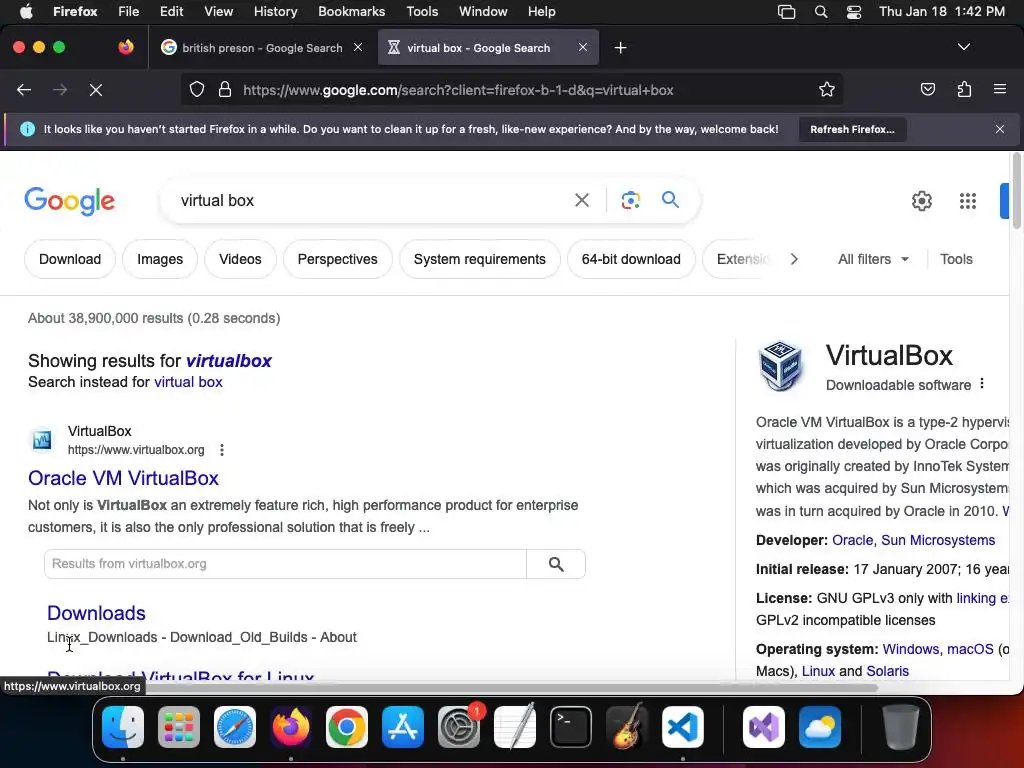Open the View menu
Image resolution: width=1024 pixels, height=768 pixels.
[x=218, y=12]
